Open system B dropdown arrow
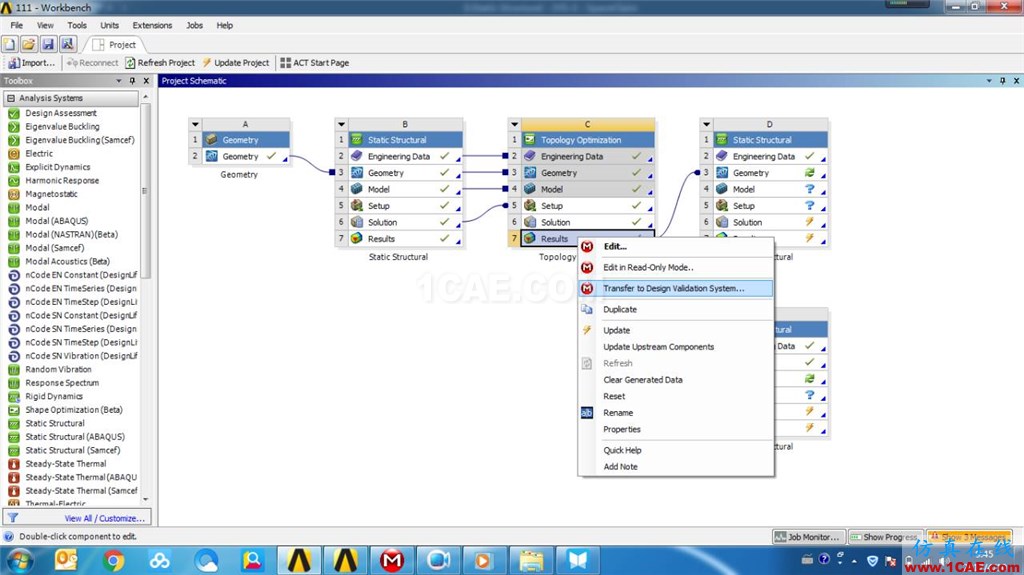The image size is (1024, 575). pos(341,124)
